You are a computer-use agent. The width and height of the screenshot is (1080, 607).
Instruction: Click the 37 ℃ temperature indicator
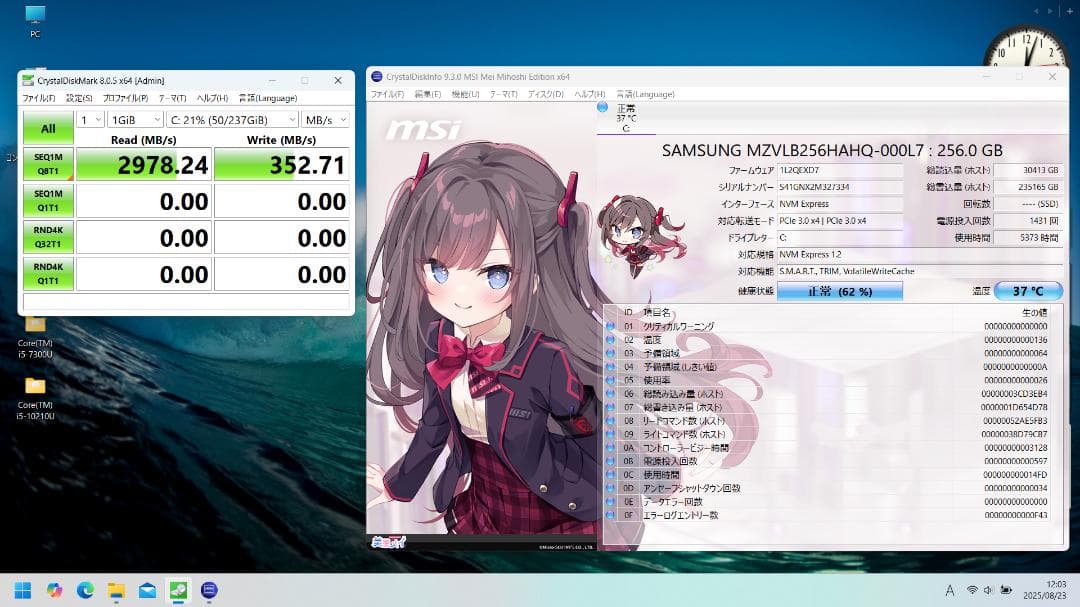(x=1028, y=290)
